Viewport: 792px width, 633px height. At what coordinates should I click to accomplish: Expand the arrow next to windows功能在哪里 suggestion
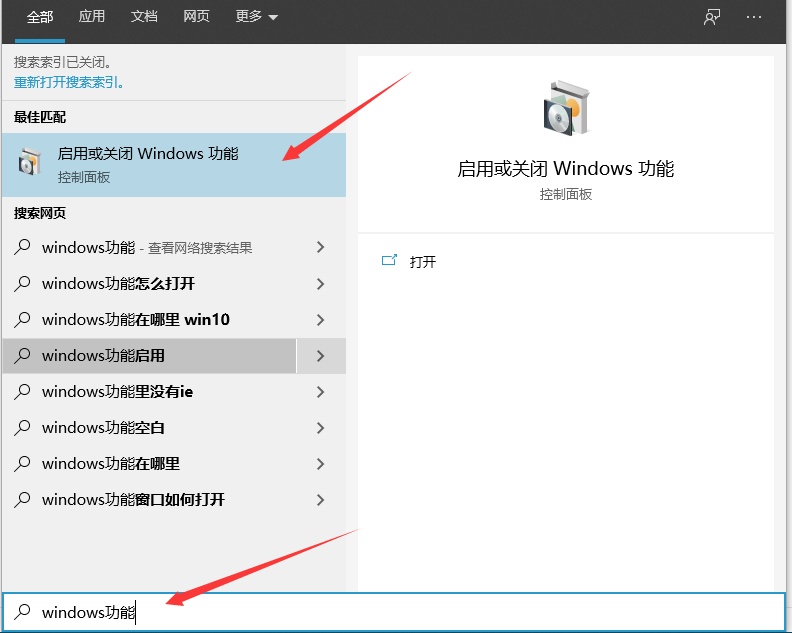[320, 464]
